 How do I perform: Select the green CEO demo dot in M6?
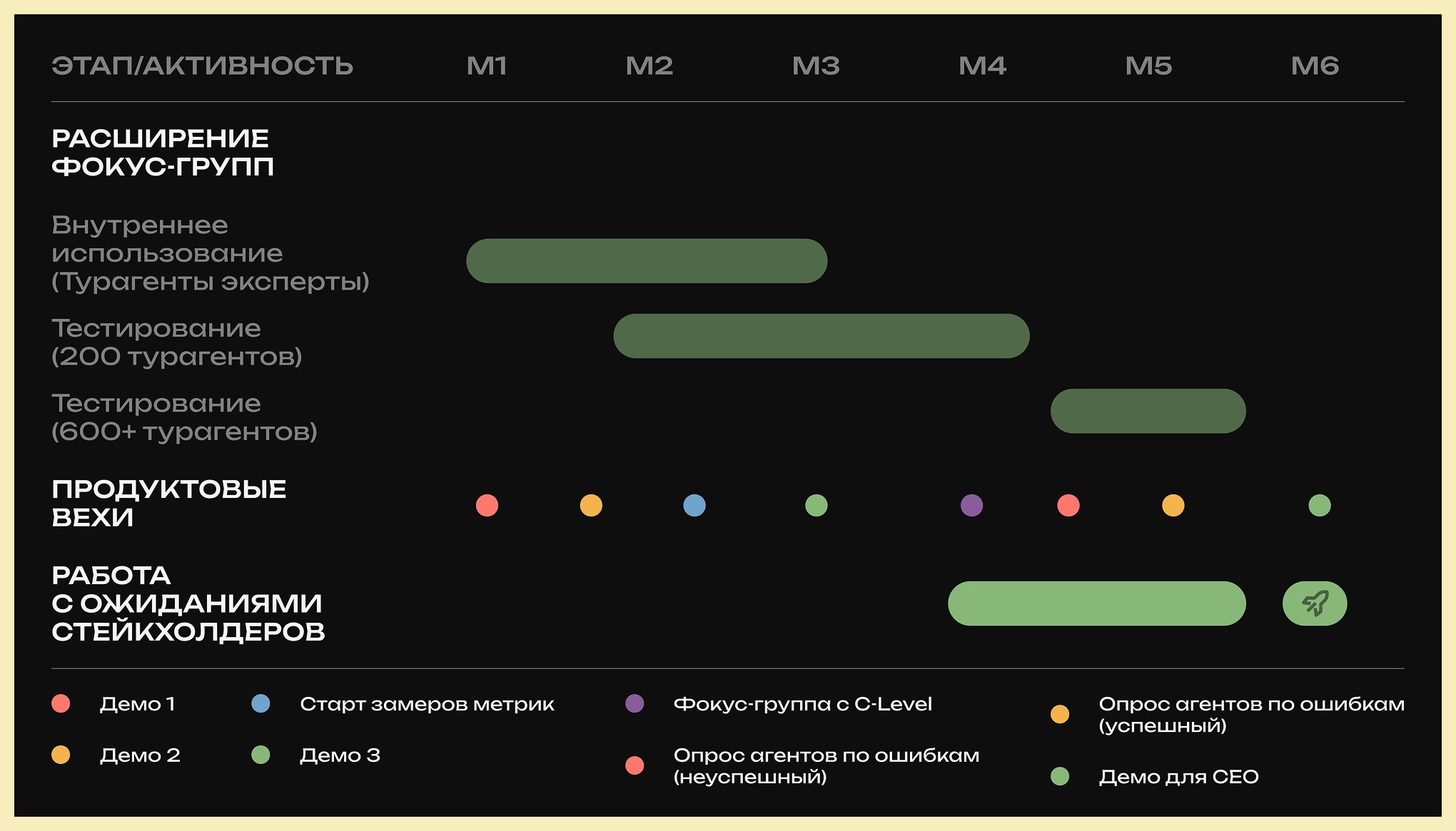1319,506
